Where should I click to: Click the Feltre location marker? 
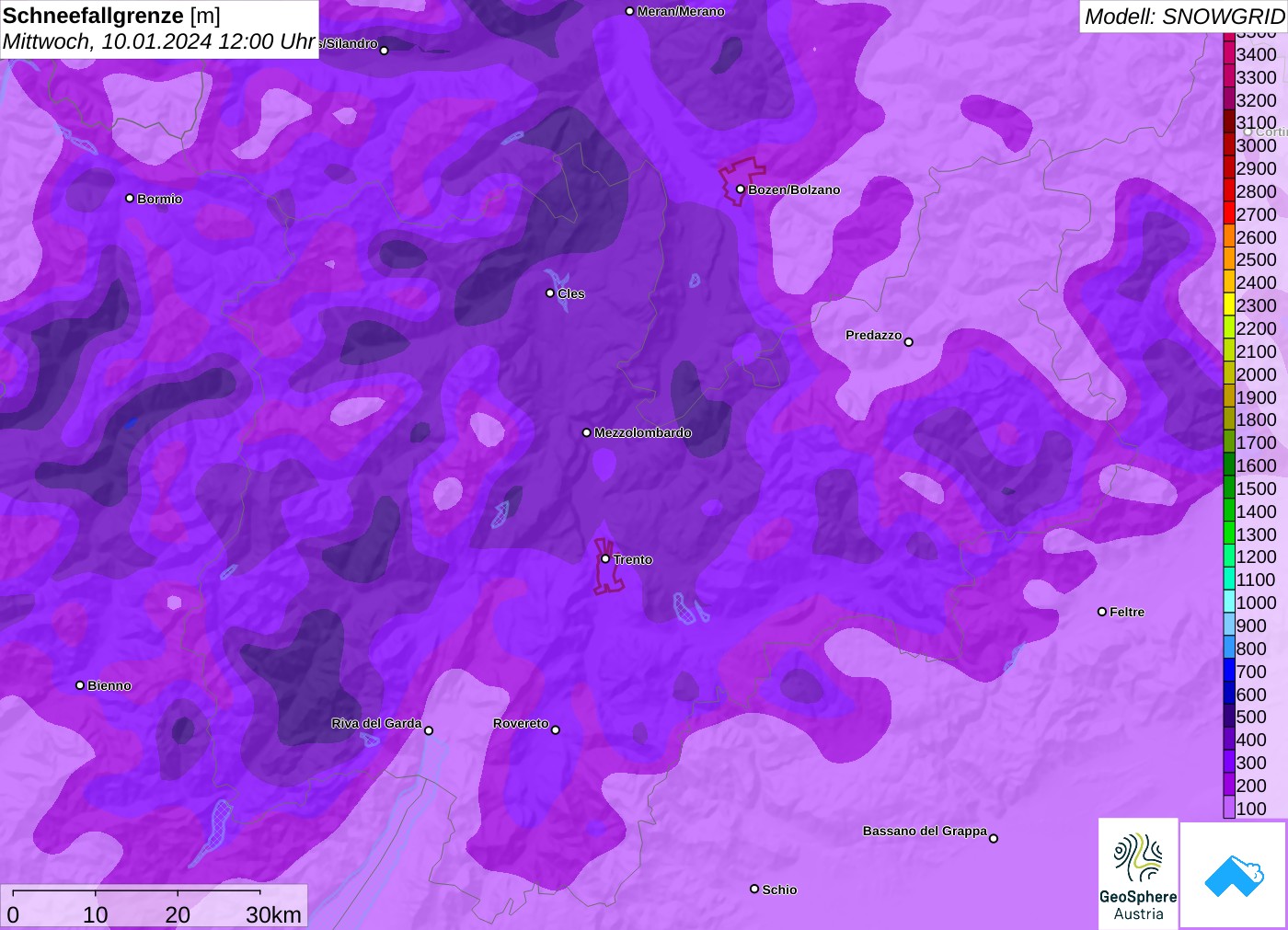click(x=1102, y=612)
